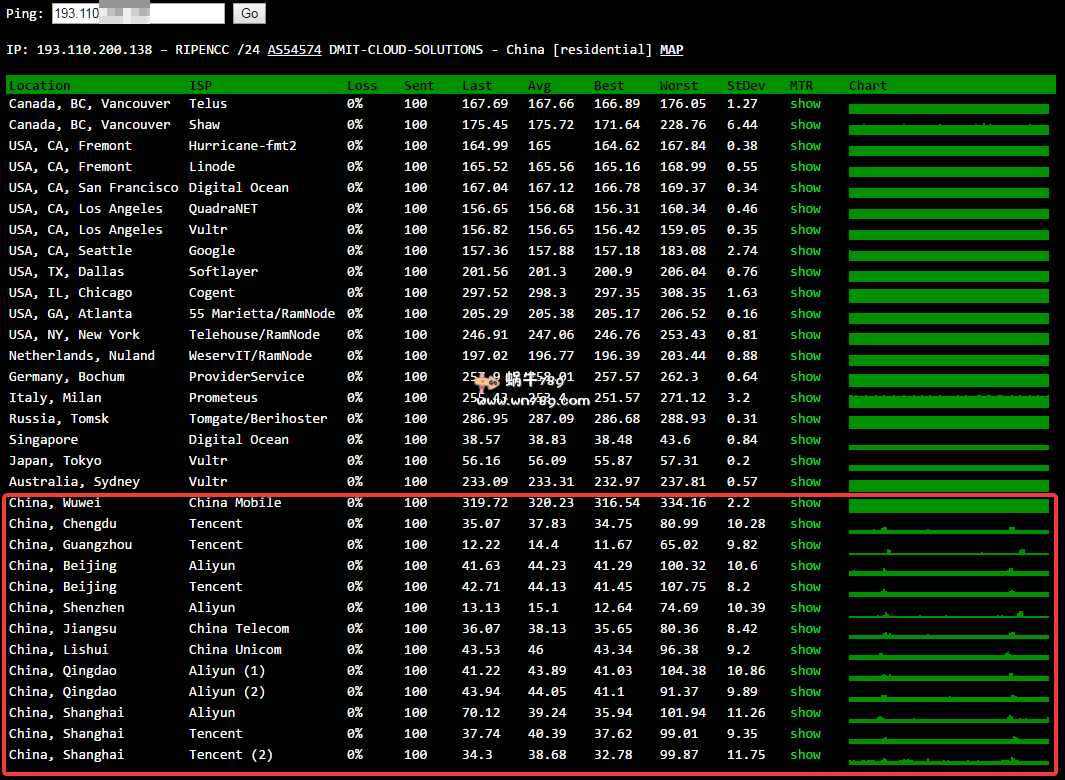Click the latency chart for Vancouver Shaw

tap(948, 129)
